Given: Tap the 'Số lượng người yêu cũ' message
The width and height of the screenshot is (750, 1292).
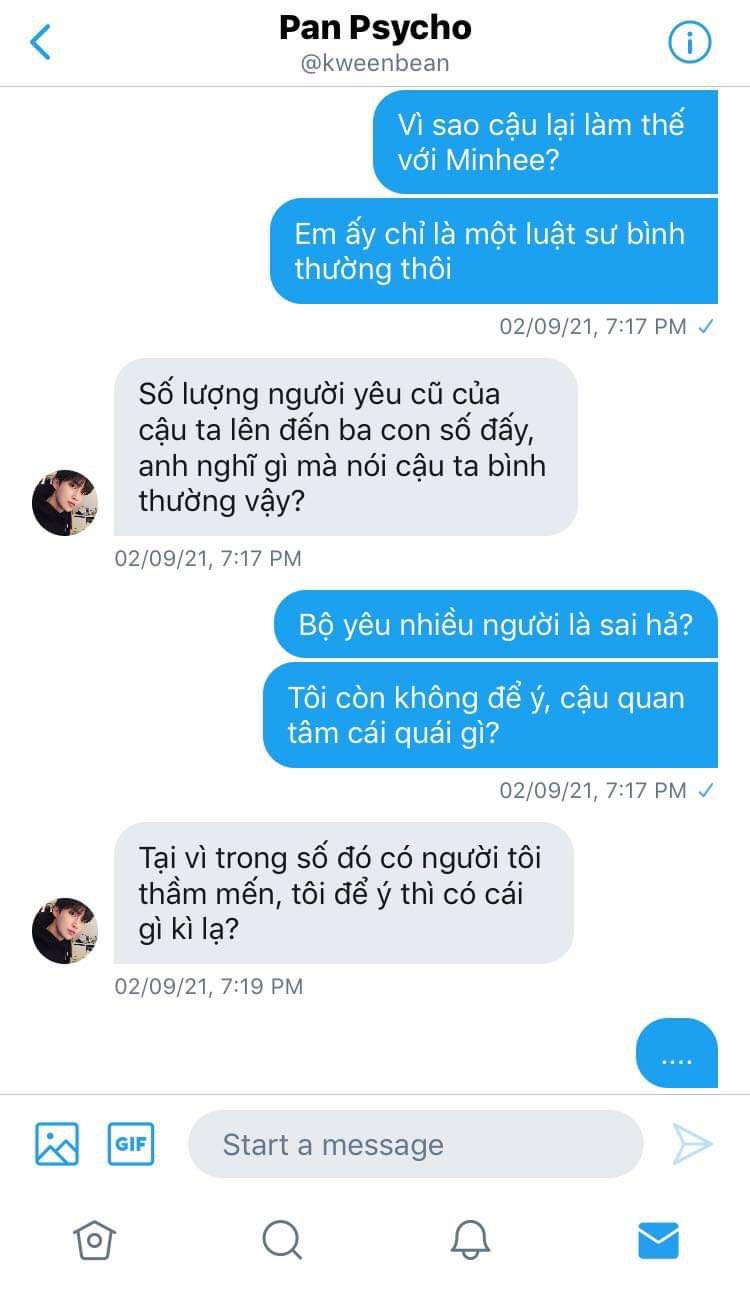Looking at the screenshot, I should tap(346, 447).
